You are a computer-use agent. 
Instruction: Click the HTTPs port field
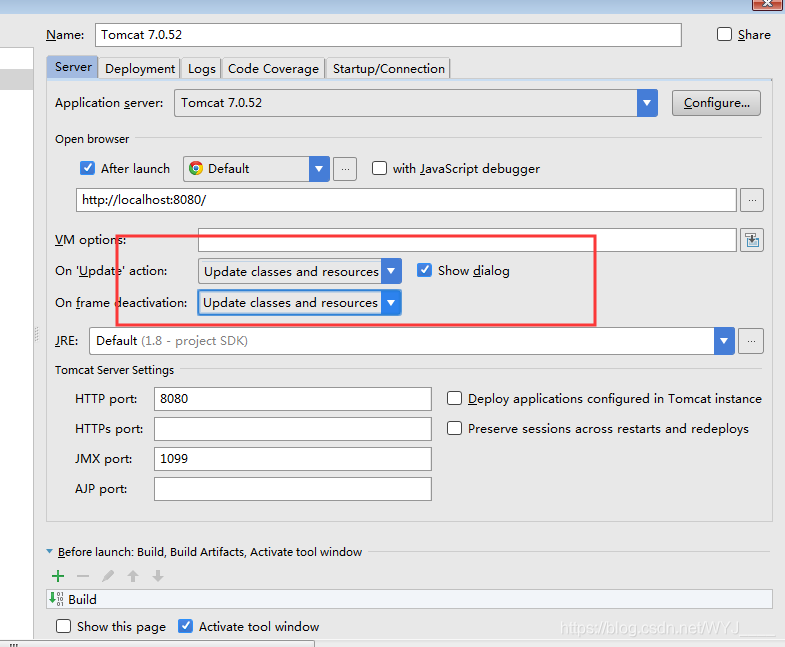click(292, 429)
